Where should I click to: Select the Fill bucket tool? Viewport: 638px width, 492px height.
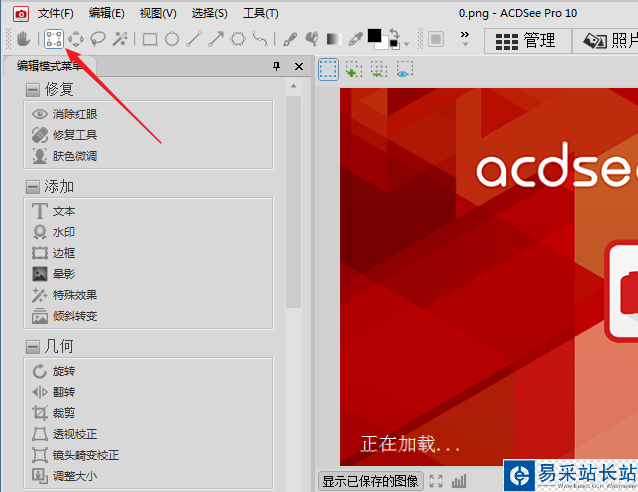click(312, 39)
